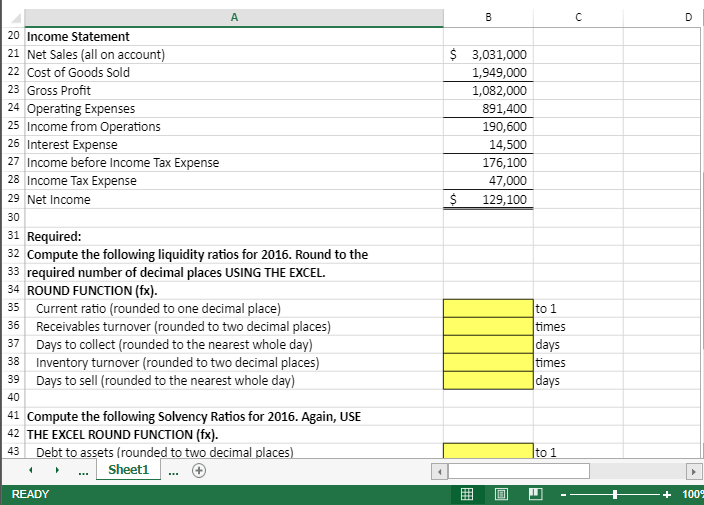The height and width of the screenshot is (505, 704).
Task: Select row 20 header
Action: 13,36
